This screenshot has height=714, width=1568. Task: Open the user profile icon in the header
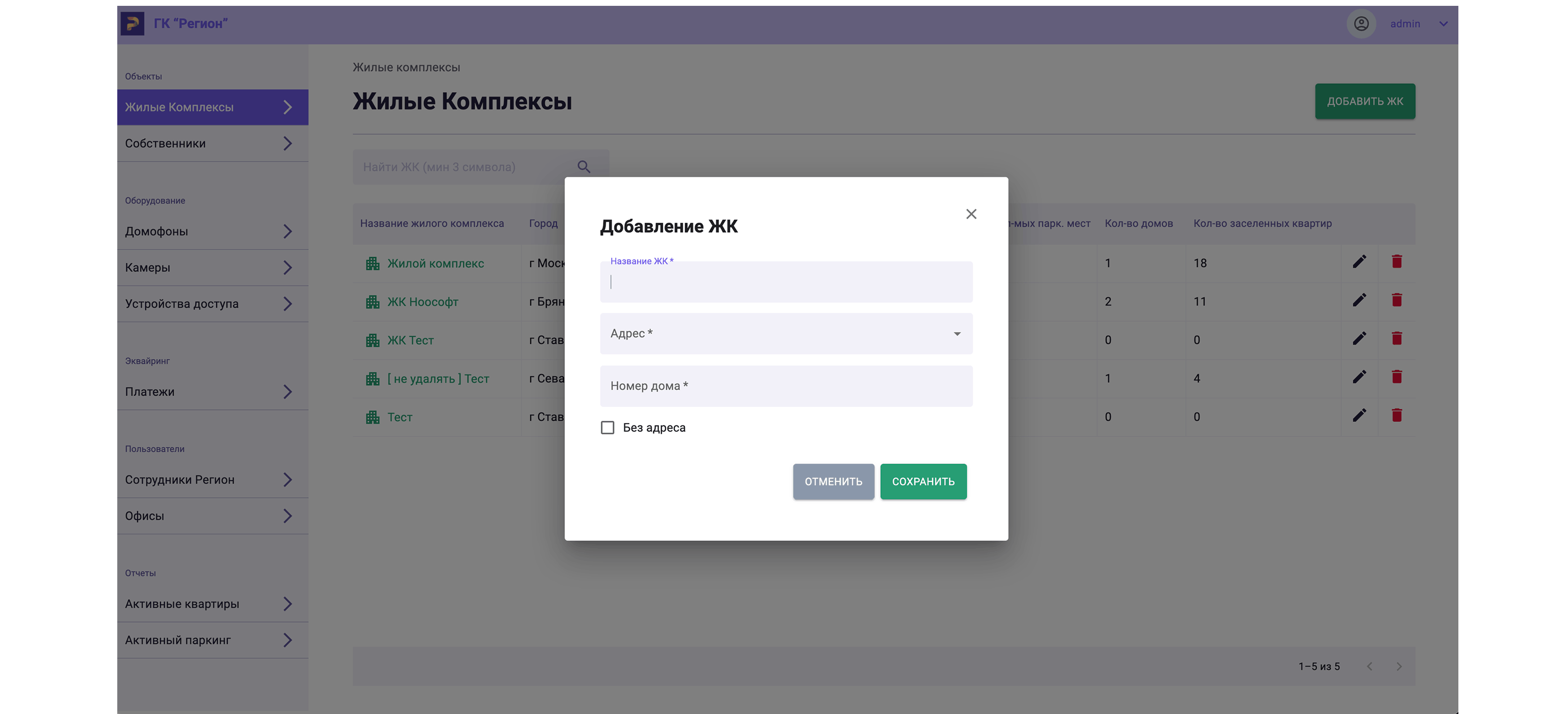[x=1362, y=23]
